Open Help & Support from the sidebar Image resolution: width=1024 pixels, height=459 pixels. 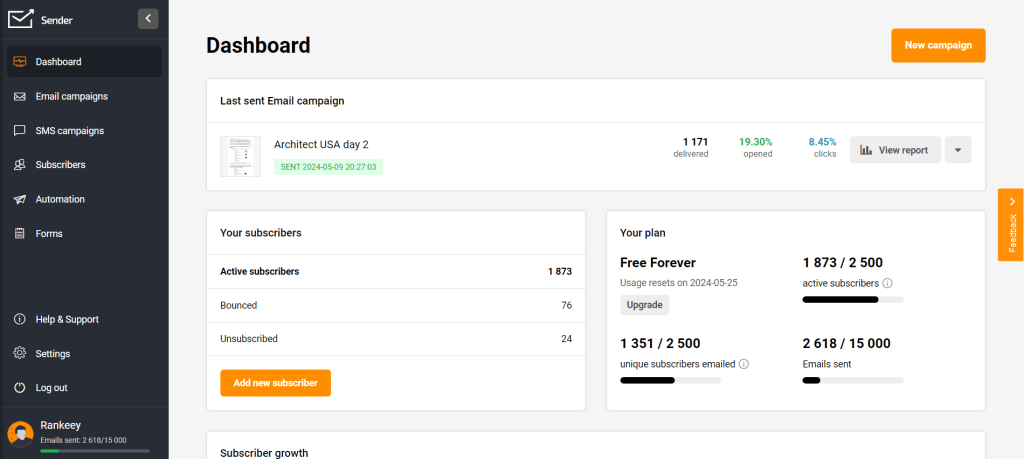tap(67, 319)
